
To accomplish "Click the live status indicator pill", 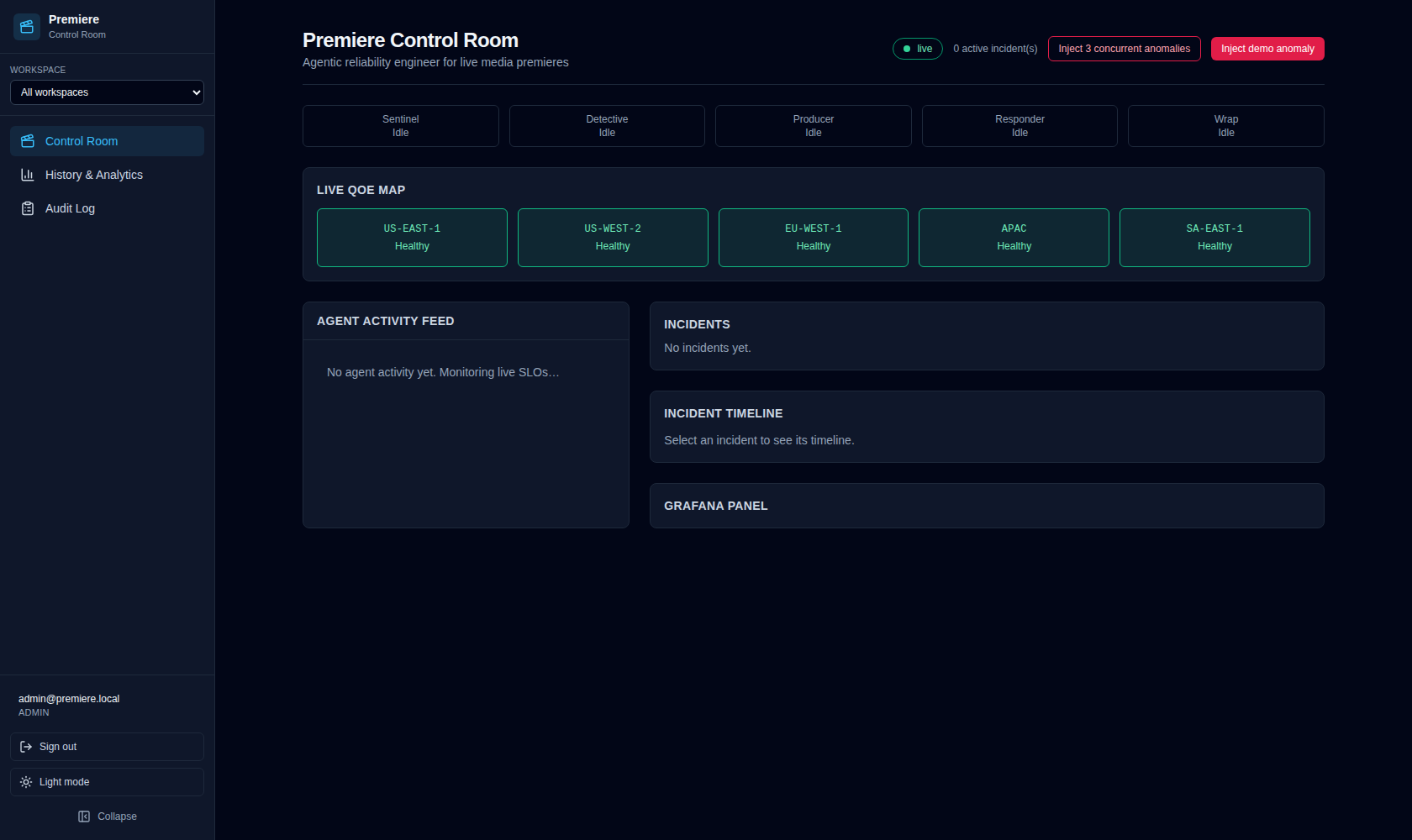I will [917, 49].
